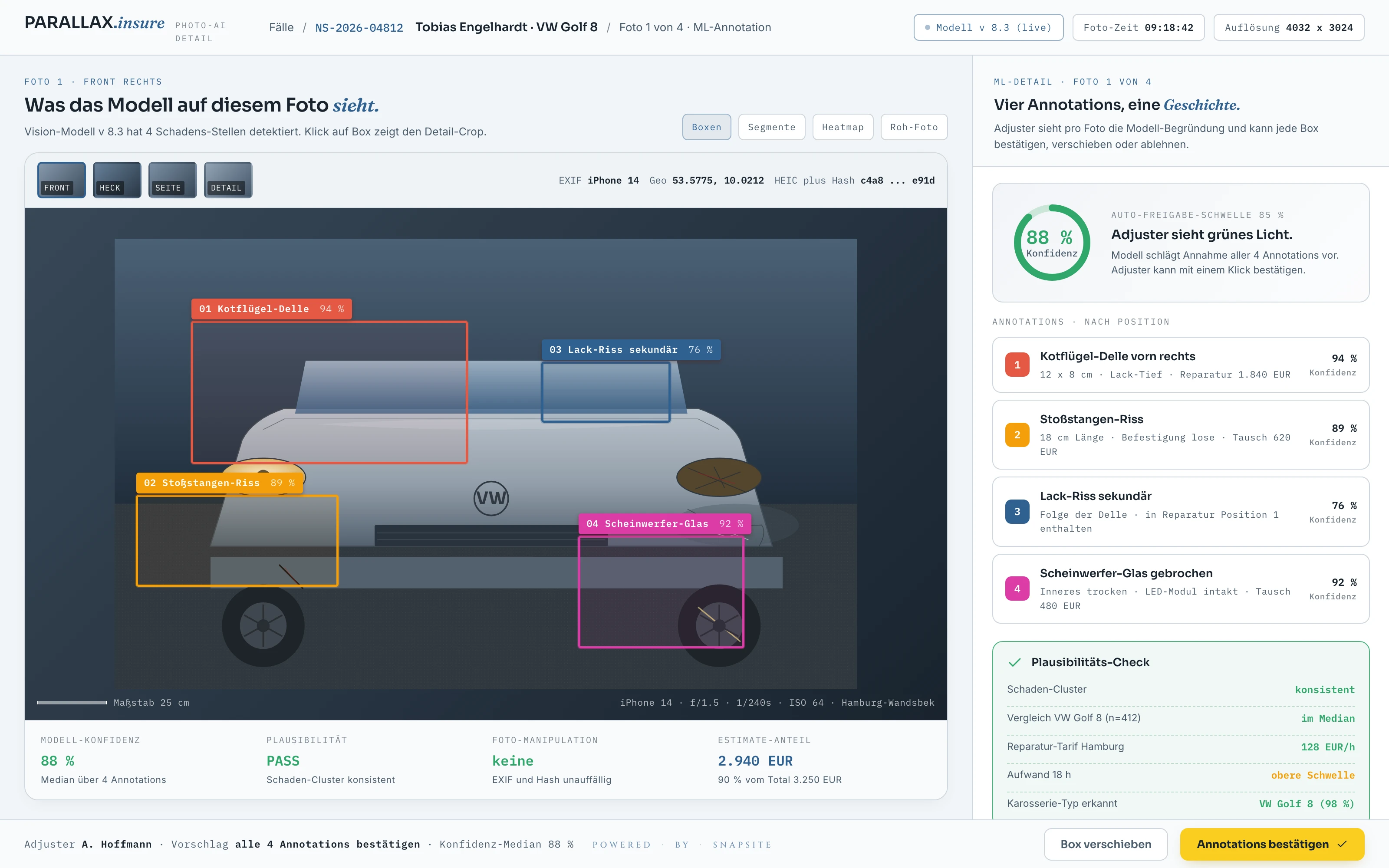Open the 04 Scheinwerfer-Glas box label

click(665, 523)
